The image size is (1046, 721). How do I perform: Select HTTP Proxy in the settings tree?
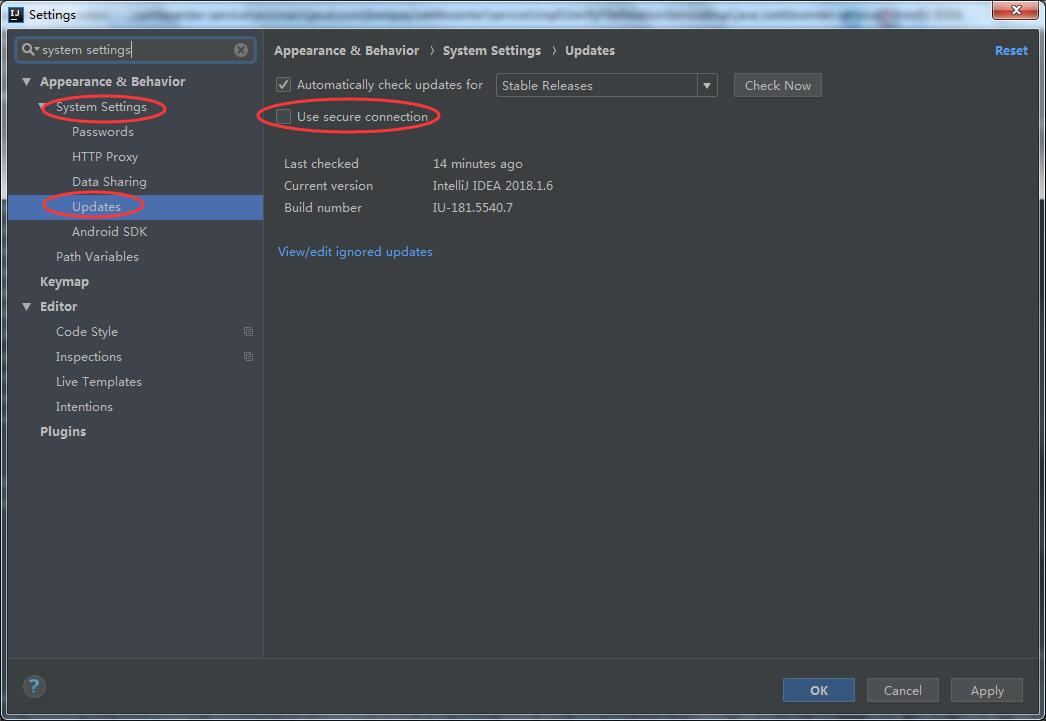(105, 157)
